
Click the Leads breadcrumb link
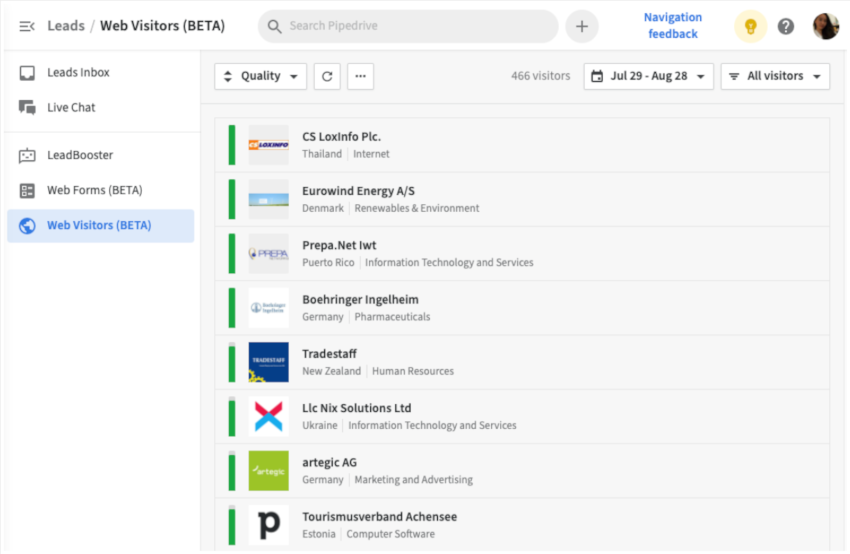[x=66, y=26]
